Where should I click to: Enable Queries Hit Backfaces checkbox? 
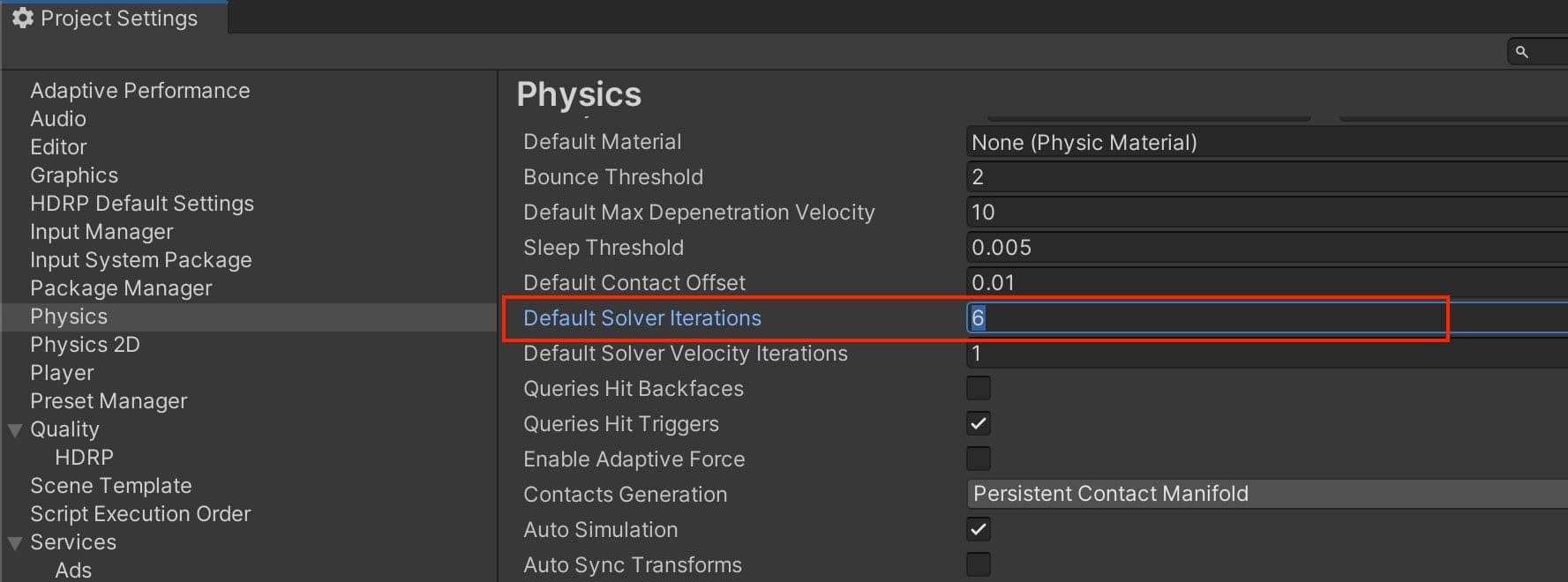click(x=978, y=388)
